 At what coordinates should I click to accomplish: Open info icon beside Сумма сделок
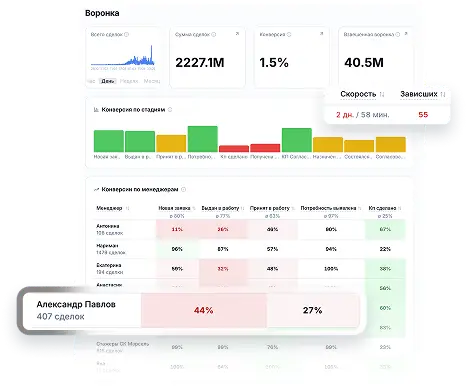click(214, 34)
